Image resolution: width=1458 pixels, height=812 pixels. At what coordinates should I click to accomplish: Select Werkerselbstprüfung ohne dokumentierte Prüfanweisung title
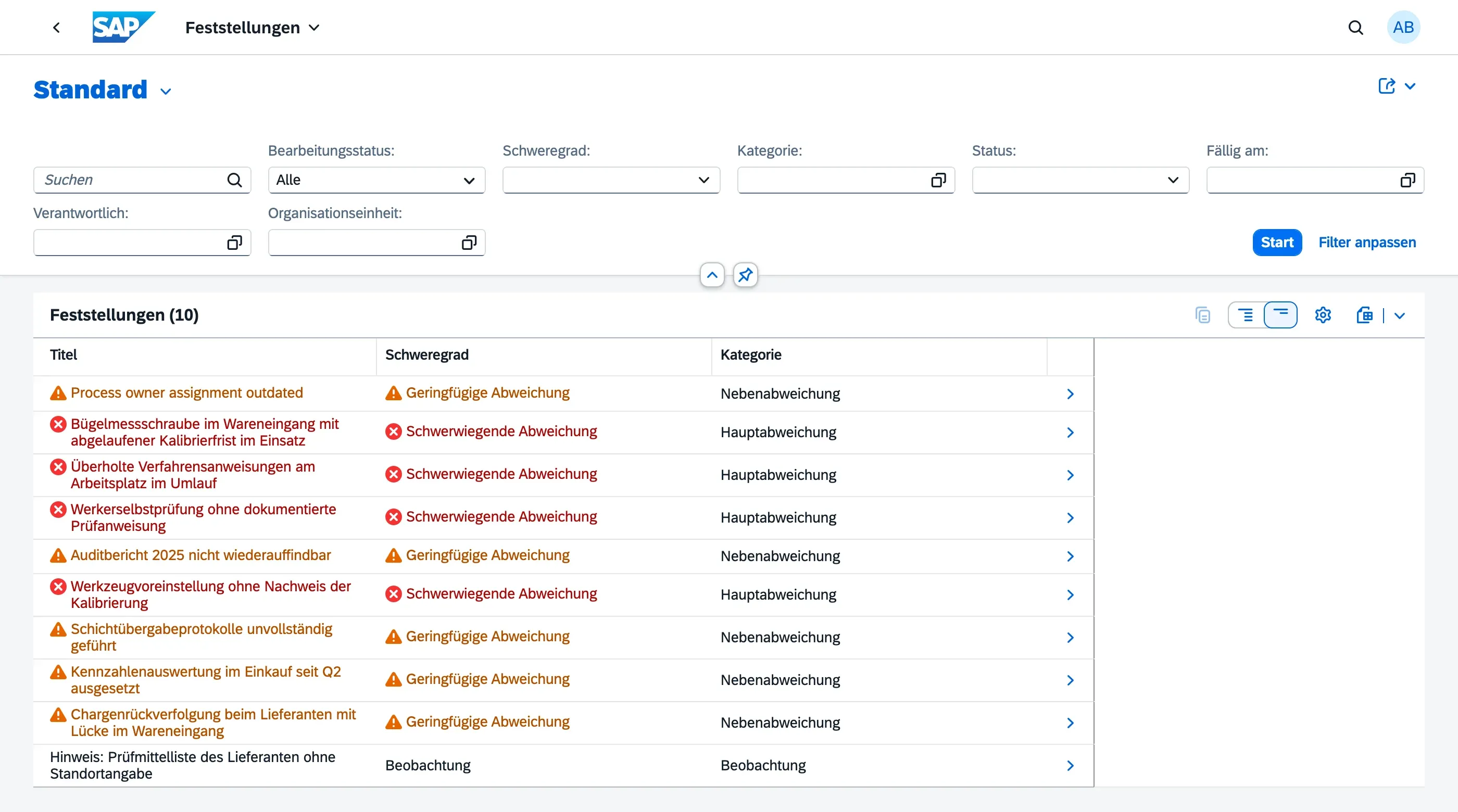(203, 518)
